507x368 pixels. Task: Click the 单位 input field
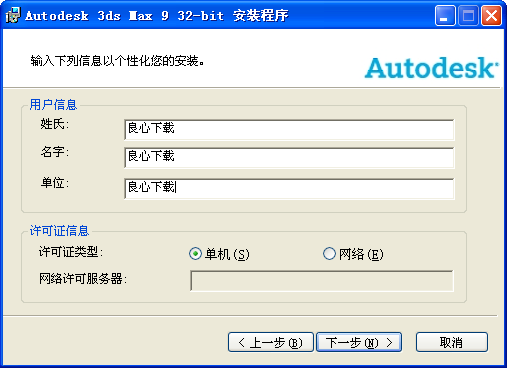pos(289,188)
